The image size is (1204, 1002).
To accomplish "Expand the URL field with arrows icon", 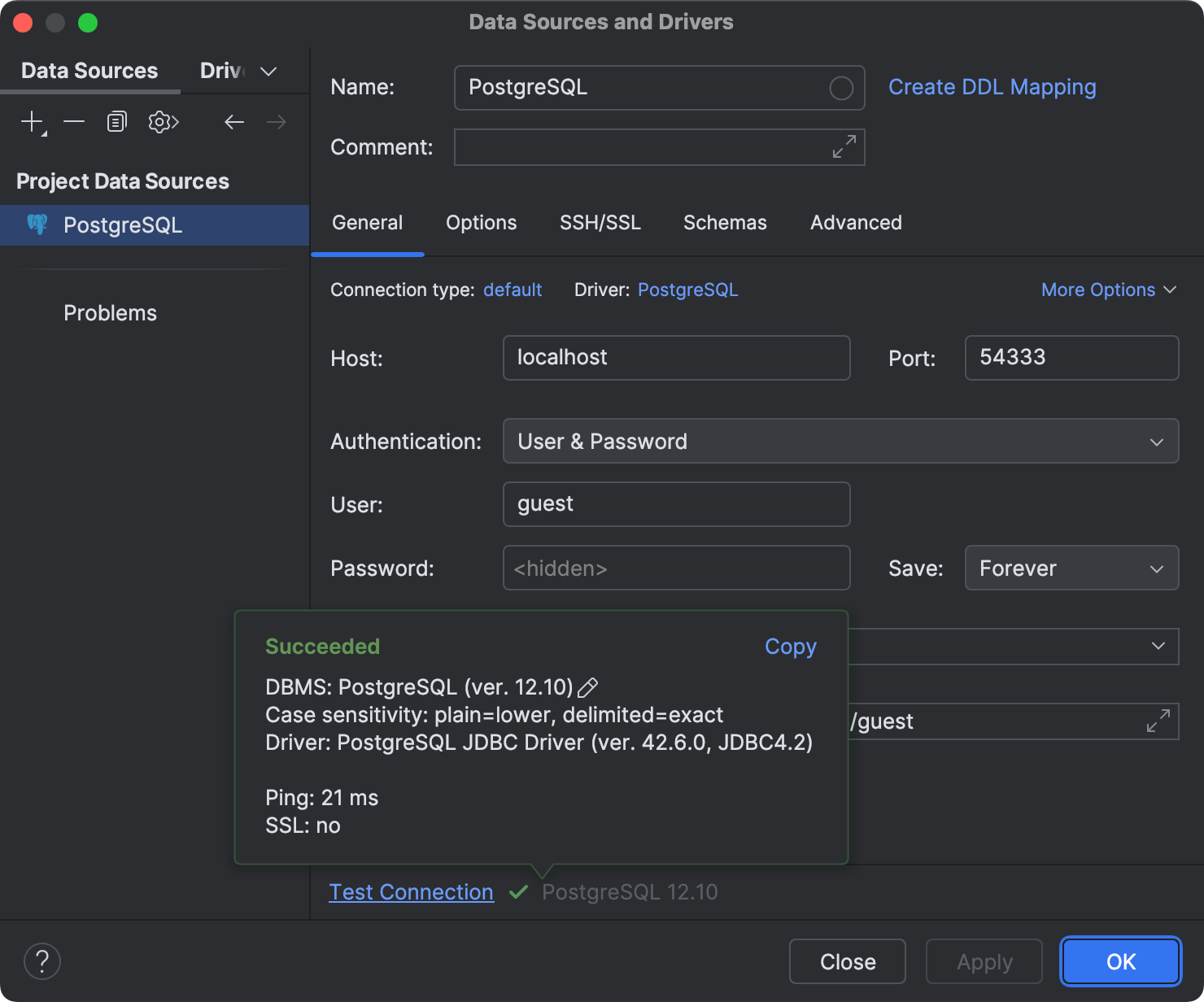I will click(x=1158, y=721).
